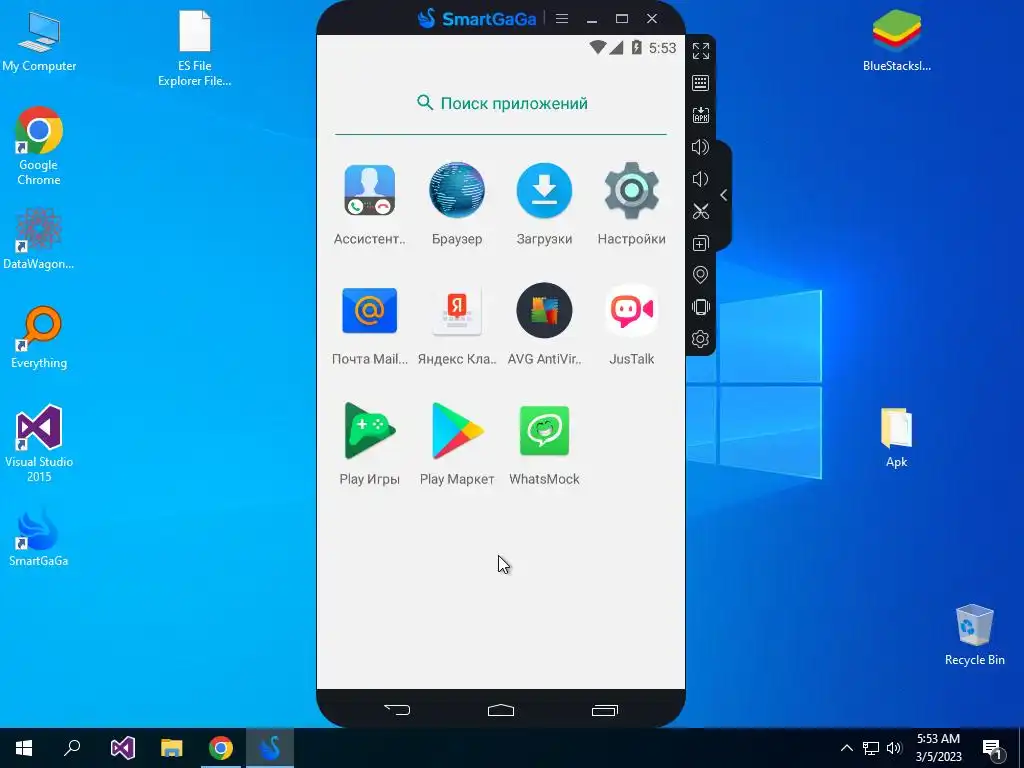Viewport: 1024px width, 768px height.
Task: Tap the Android recent apps button
Action: (x=605, y=710)
